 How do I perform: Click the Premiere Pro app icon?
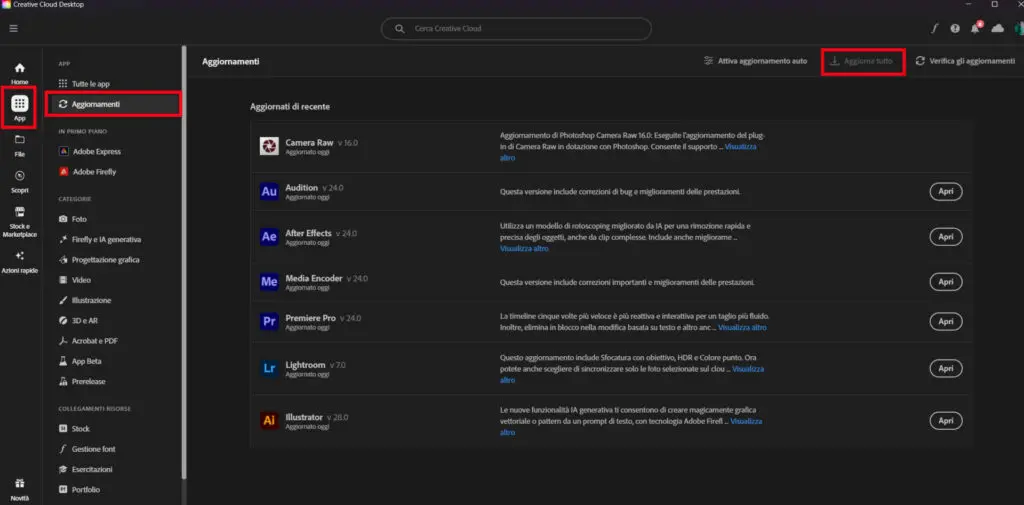coord(269,321)
